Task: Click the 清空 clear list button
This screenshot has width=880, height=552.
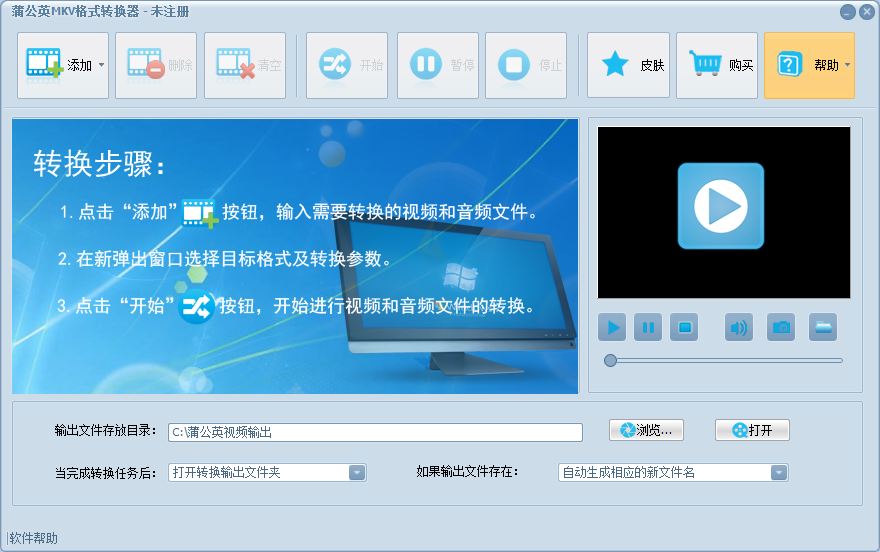Action: pyautogui.click(x=245, y=65)
